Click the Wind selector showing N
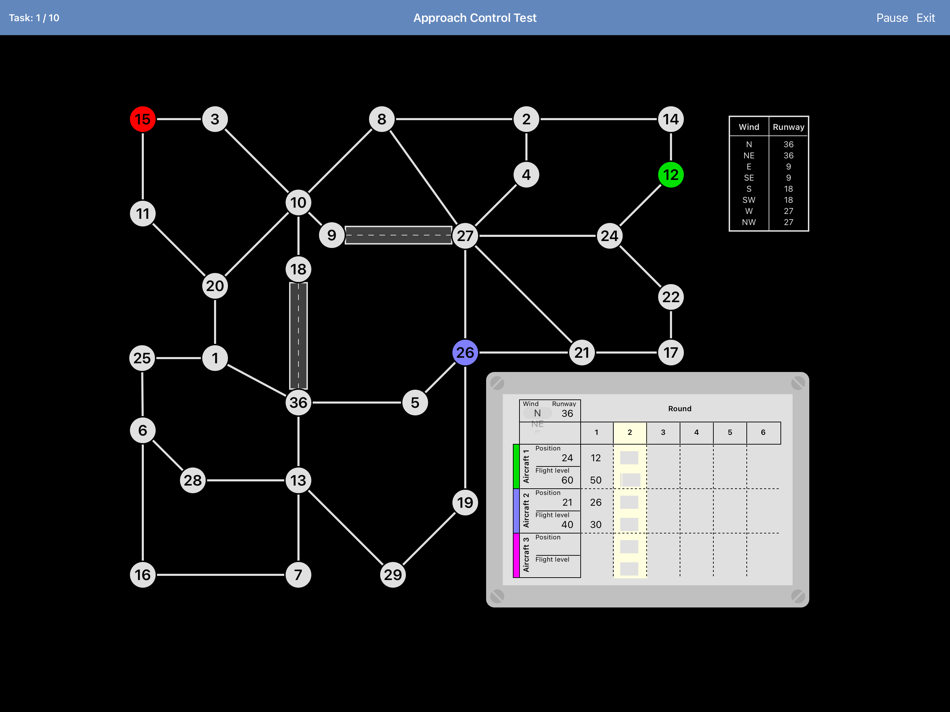This screenshot has width=950, height=712. 537,413
